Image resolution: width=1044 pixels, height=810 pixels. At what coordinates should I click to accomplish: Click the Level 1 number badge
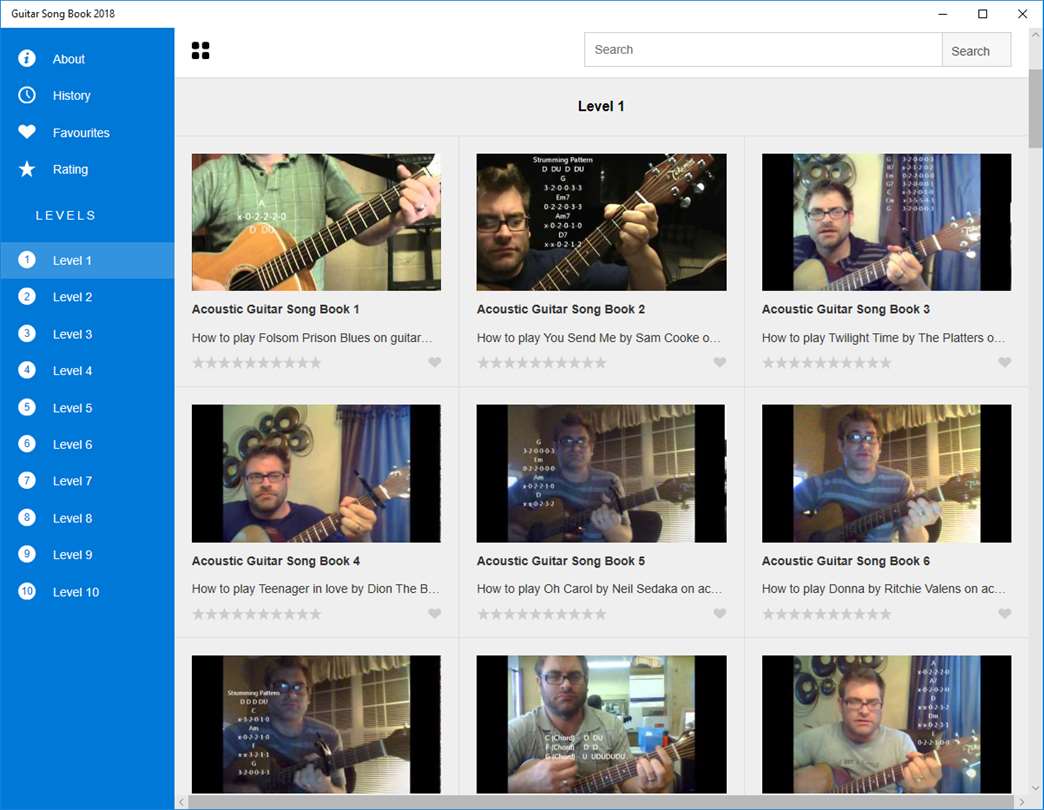(x=27, y=260)
